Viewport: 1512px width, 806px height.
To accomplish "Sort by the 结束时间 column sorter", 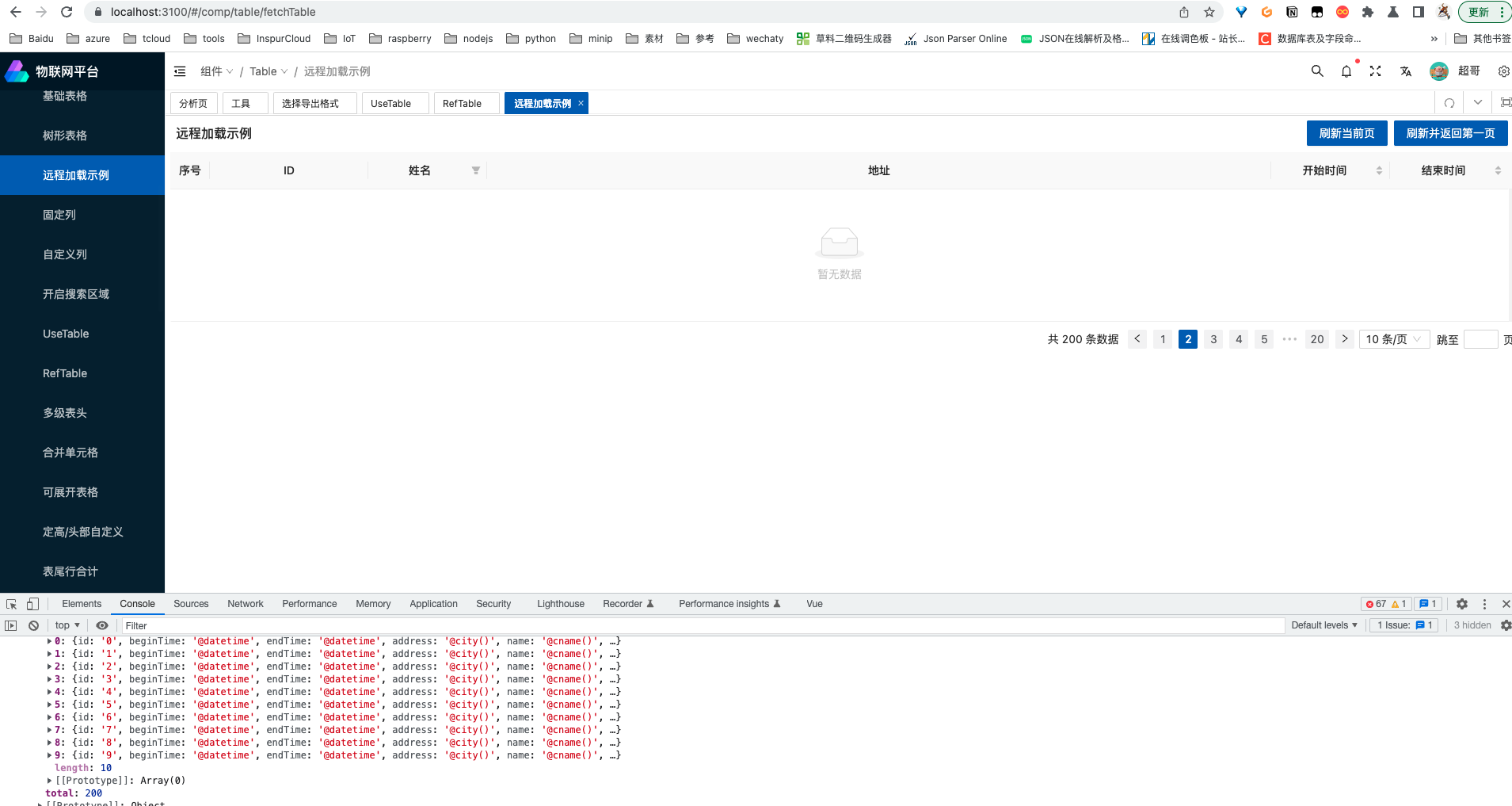I will (x=1498, y=170).
